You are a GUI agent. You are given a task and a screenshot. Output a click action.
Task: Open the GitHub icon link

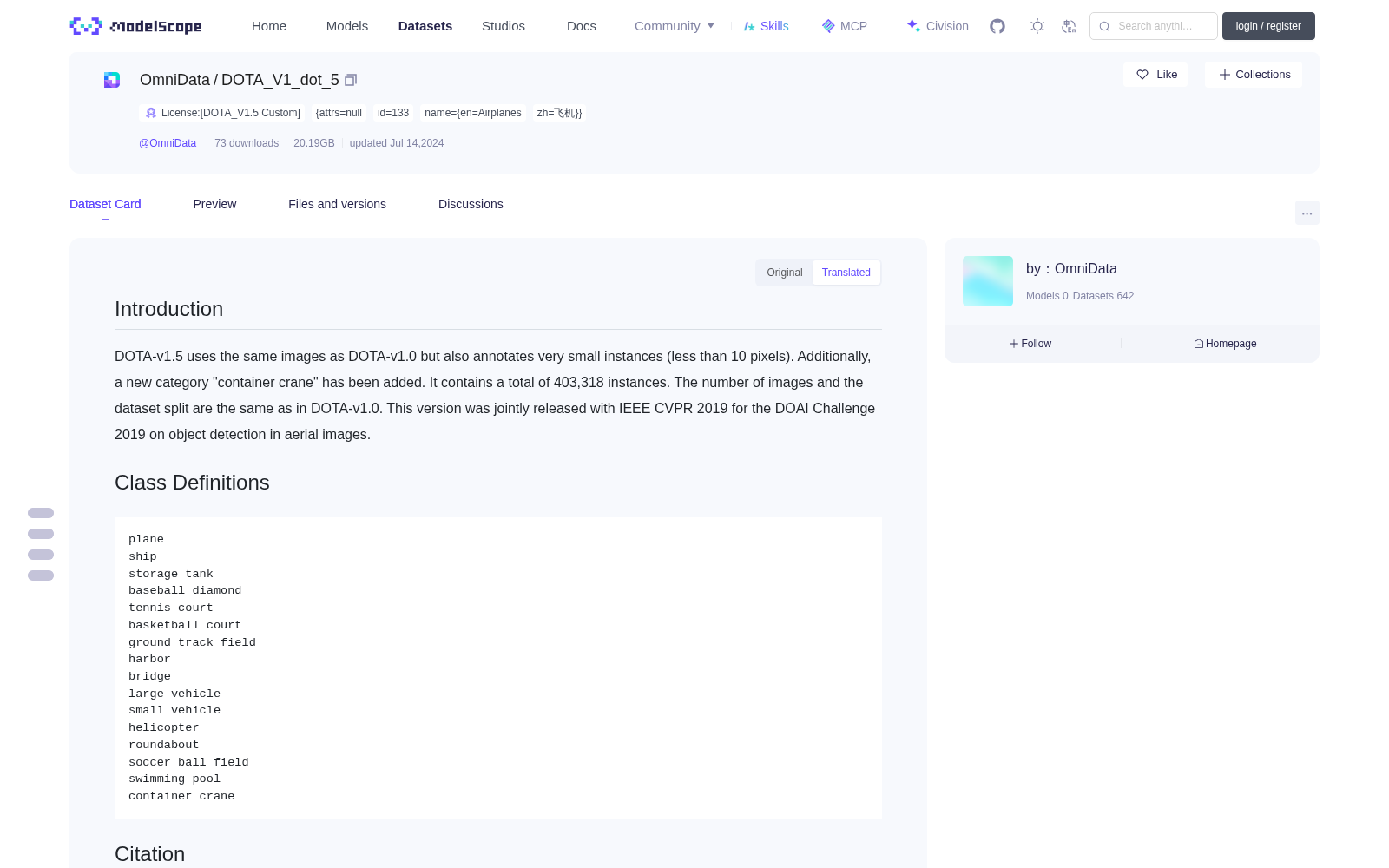997,26
